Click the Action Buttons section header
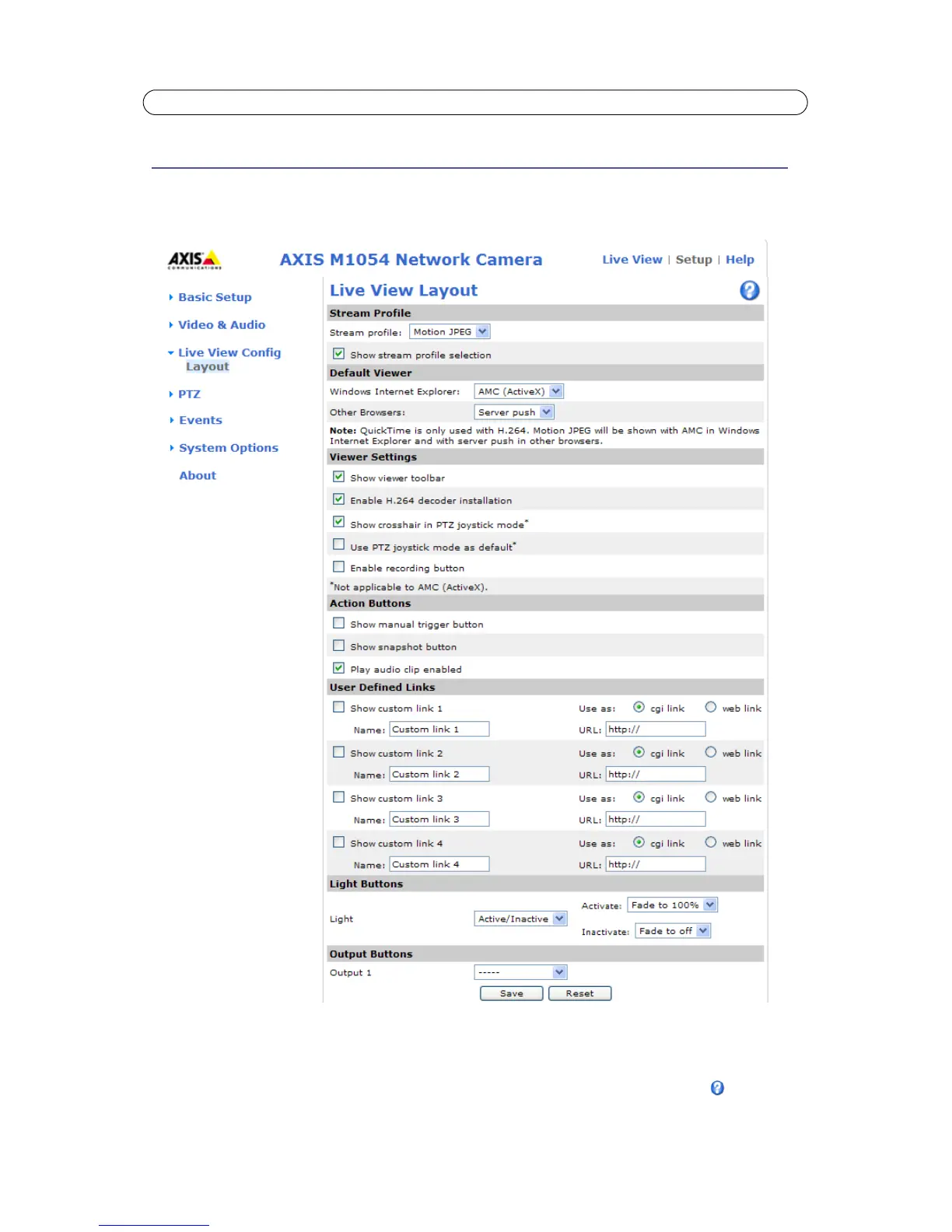 click(x=545, y=603)
